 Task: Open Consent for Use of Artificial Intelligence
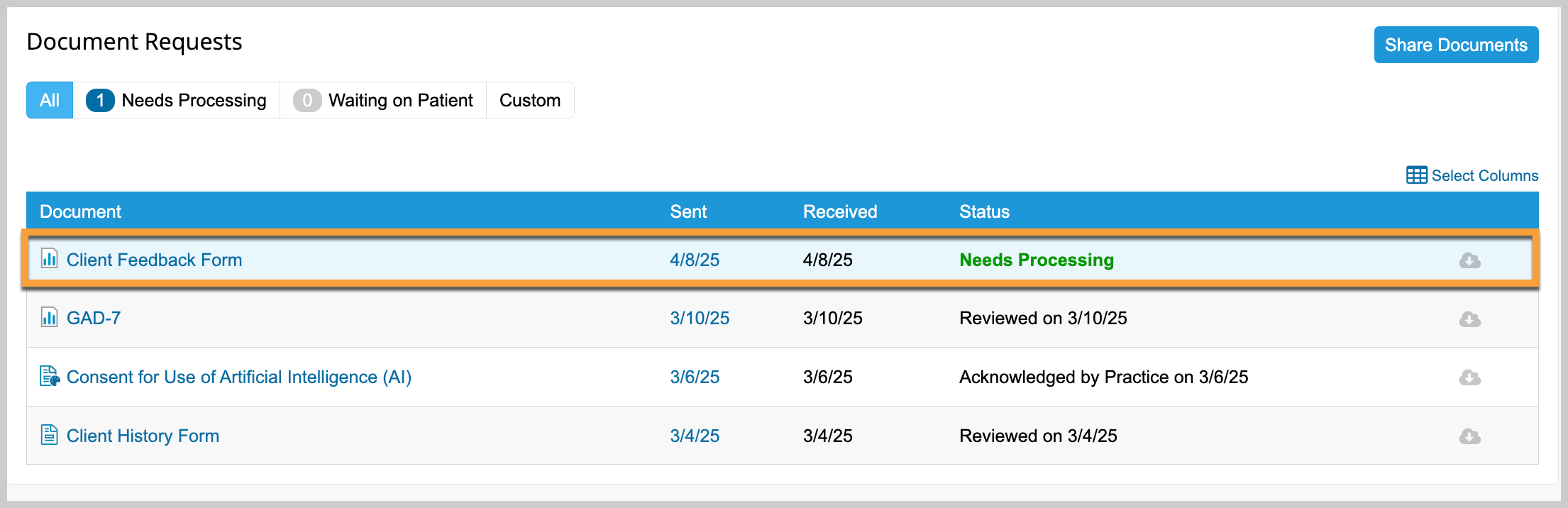tap(239, 377)
